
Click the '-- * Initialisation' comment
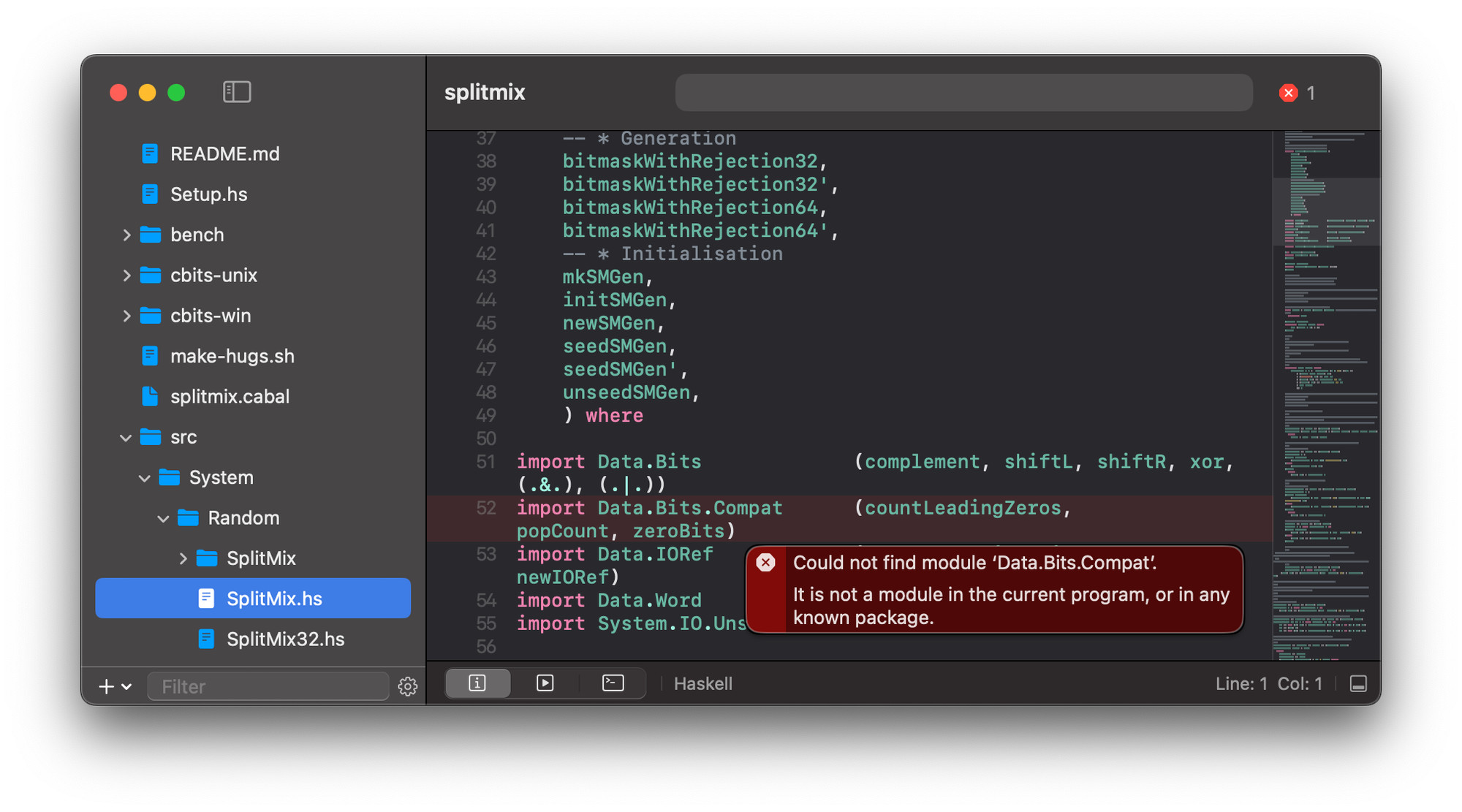[x=672, y=254]
